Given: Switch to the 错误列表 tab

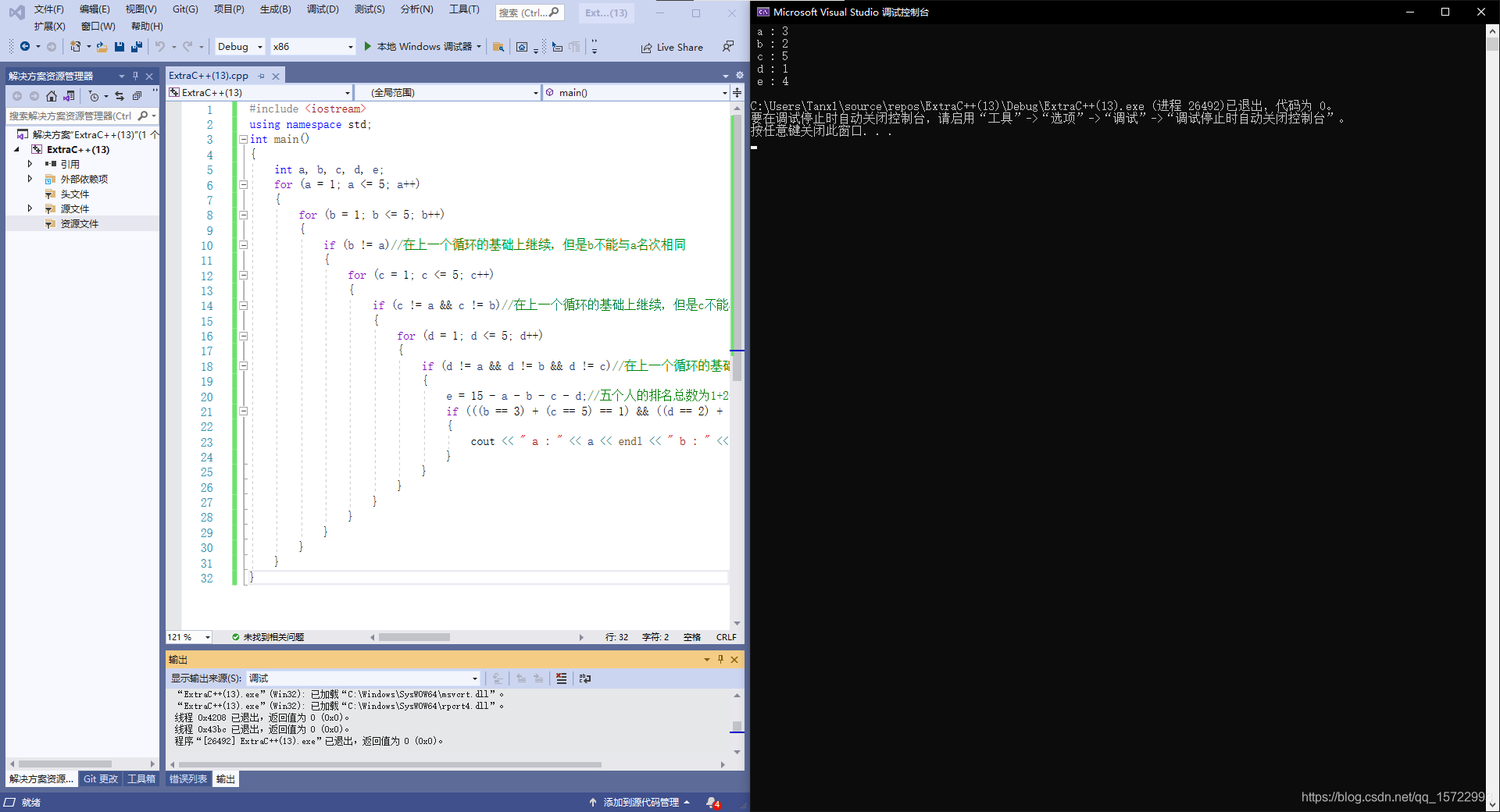Looking at the screenshot, I should point(188,779).
